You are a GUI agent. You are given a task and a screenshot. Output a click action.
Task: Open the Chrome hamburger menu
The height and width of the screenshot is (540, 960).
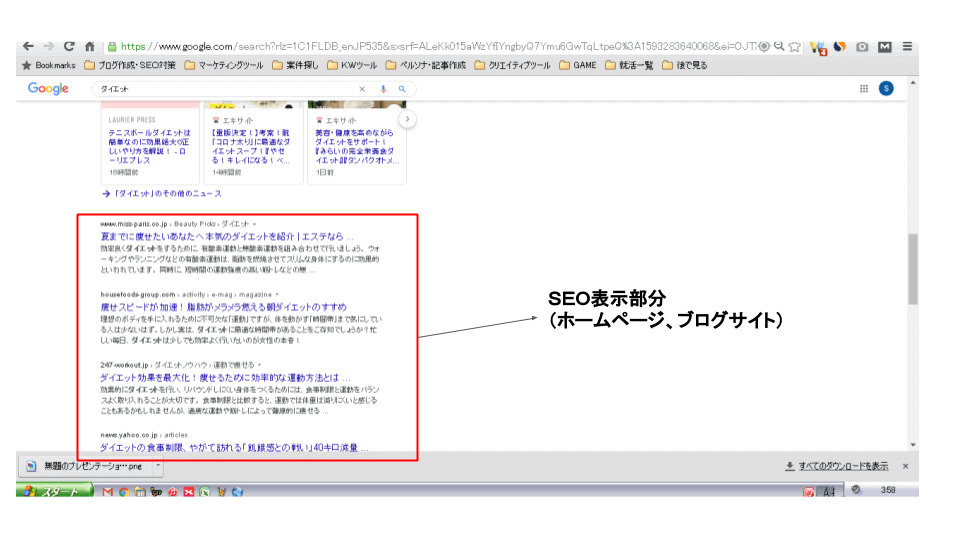tap(907, 46)
